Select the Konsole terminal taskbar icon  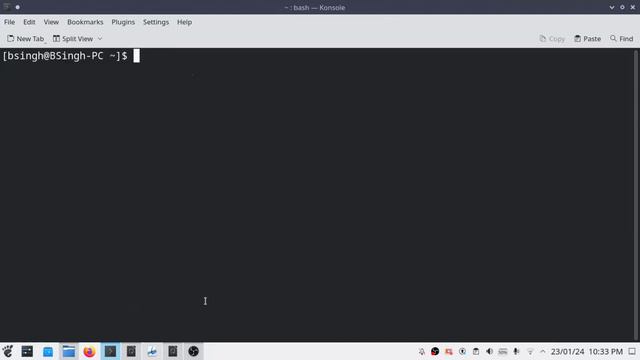110,351
